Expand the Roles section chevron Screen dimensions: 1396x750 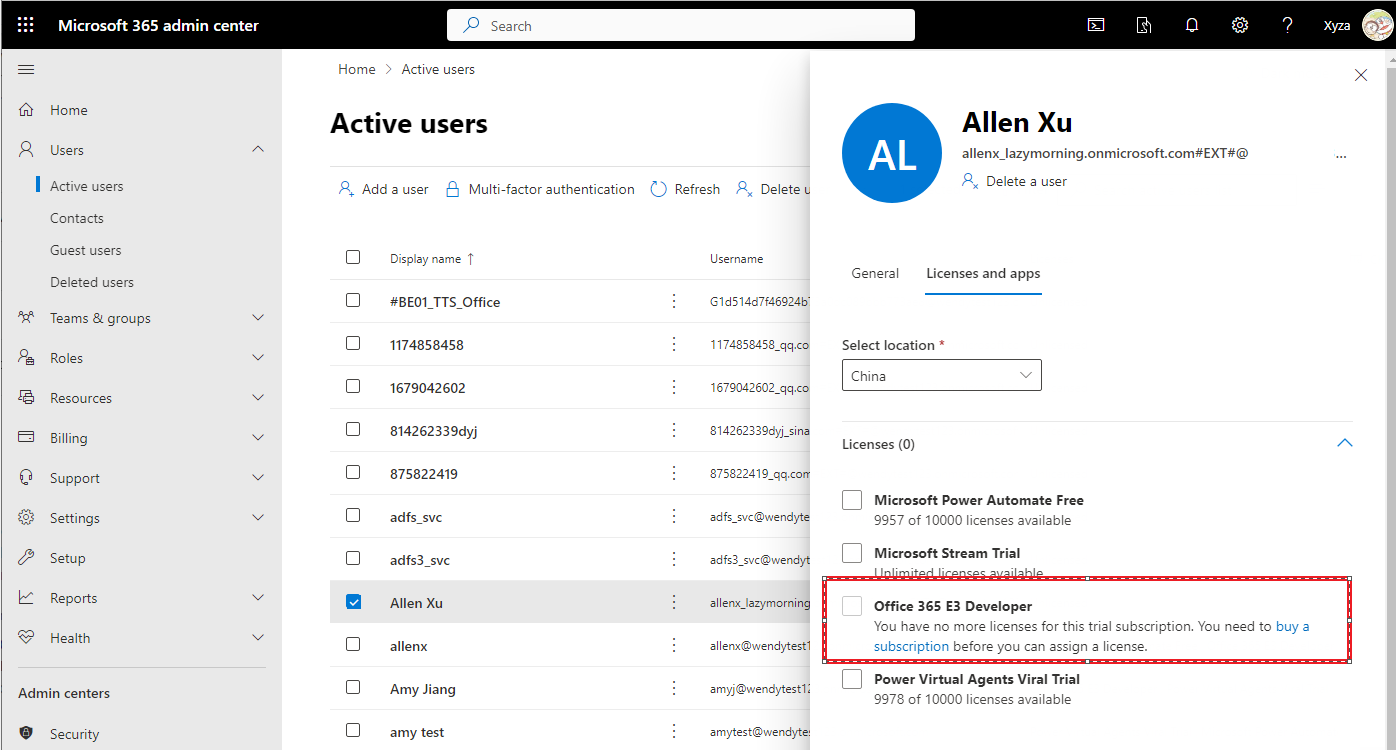coord(258,358)
